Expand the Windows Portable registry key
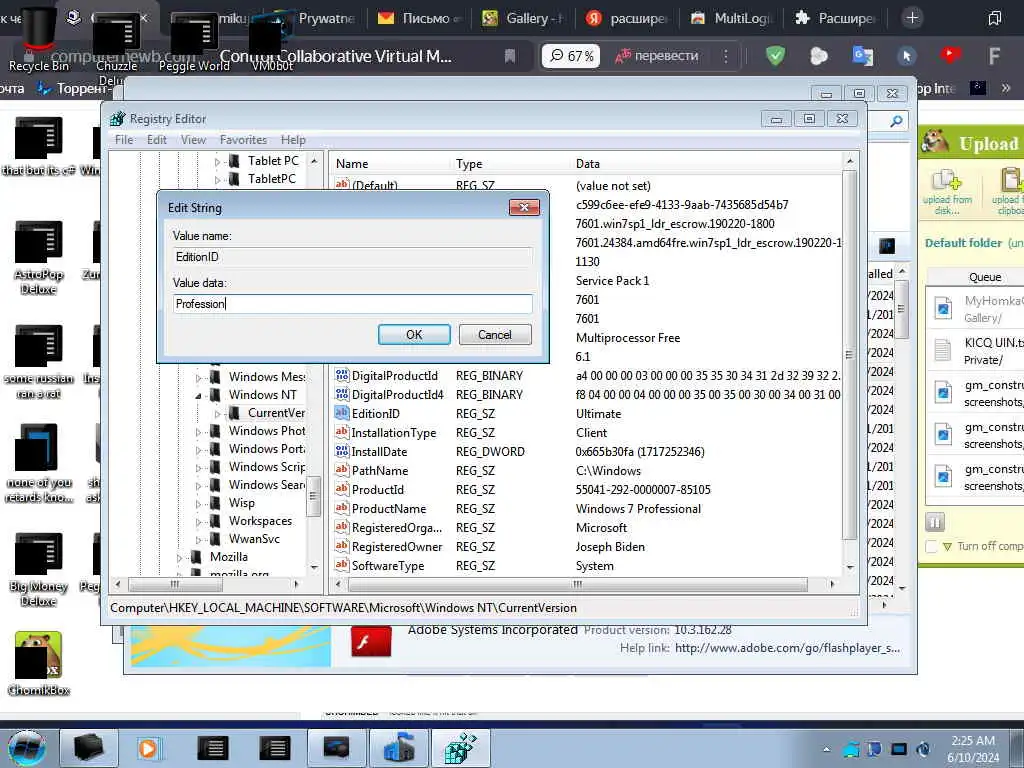The width and height of the screenshot is (1024, 768). (x=198, y=449)
